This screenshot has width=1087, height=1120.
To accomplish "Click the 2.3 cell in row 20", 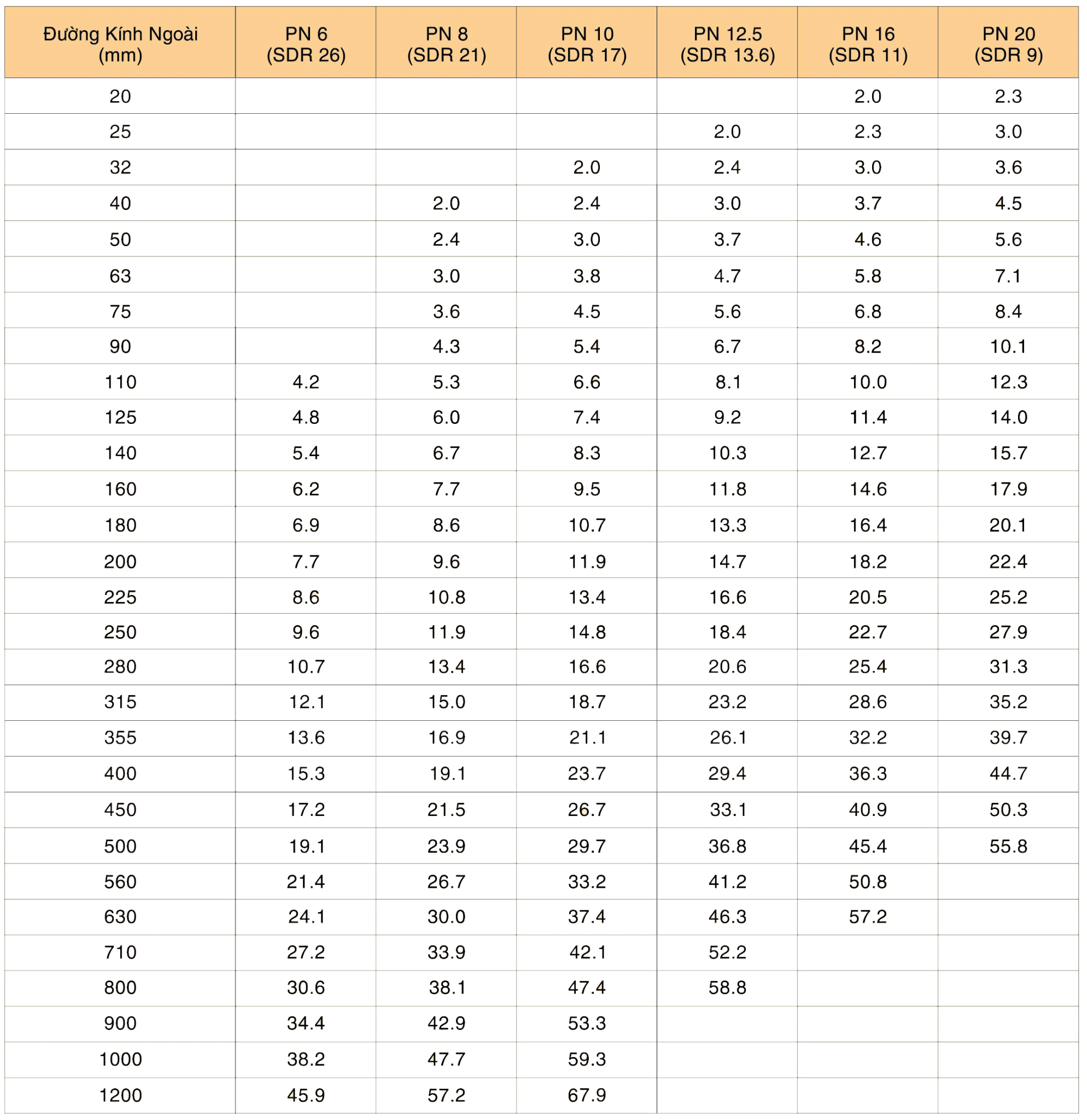I will click(1008, 96).
